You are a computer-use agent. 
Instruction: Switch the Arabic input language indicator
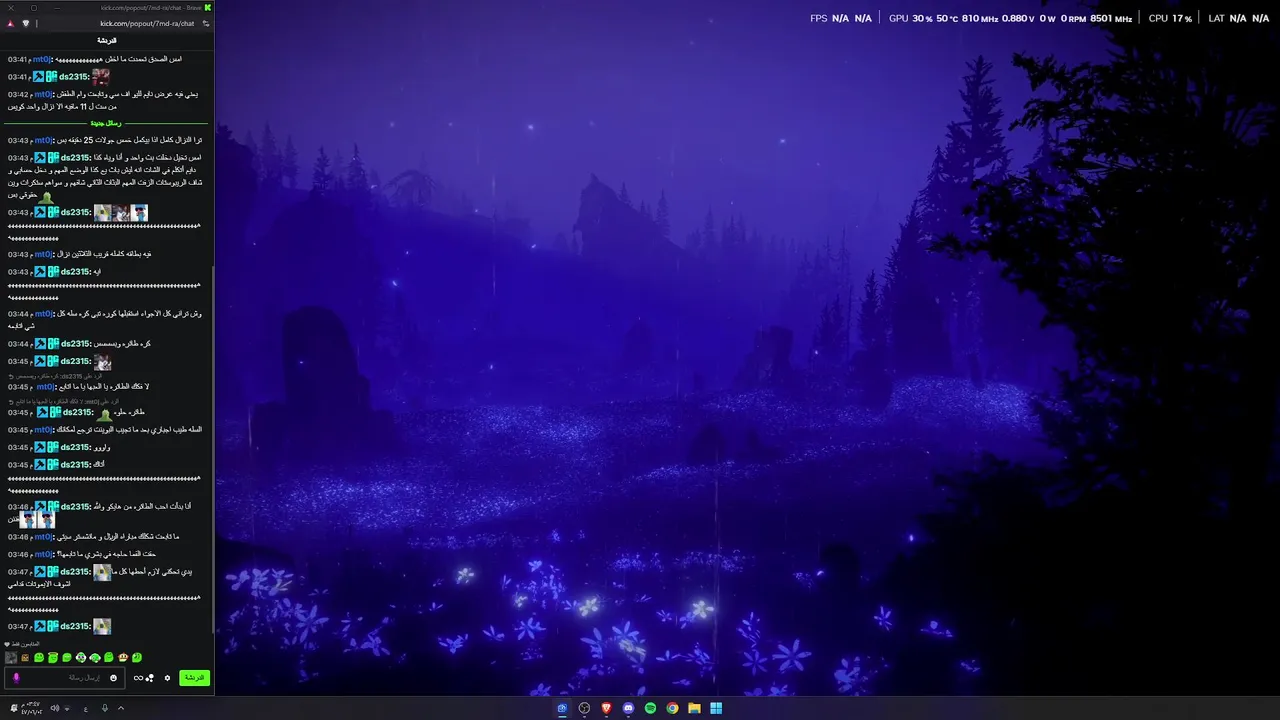coord(86,709)
